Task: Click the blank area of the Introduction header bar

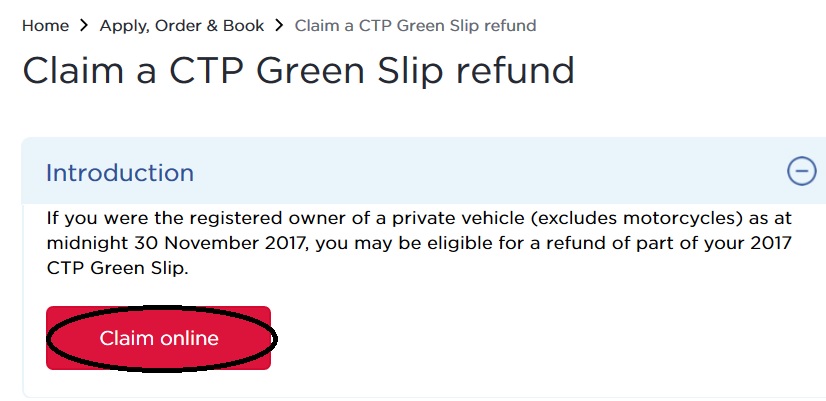Action: [x=480, y=172]
